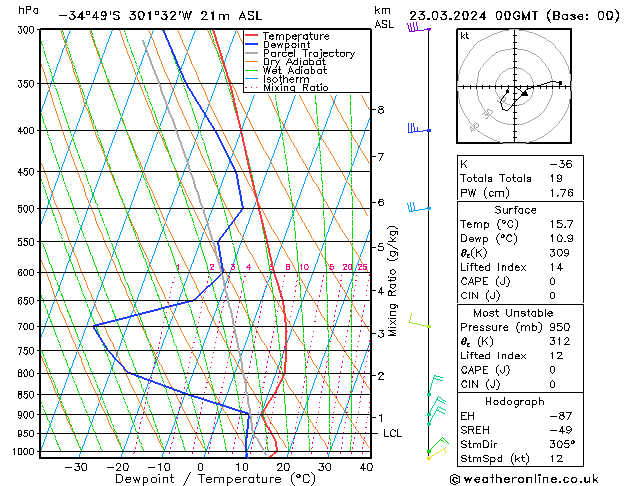The height and width of the screenshot is (486, 629).
Task: Click the blue Dewpoint line swatch in the legend
Action: coord(252,45)
